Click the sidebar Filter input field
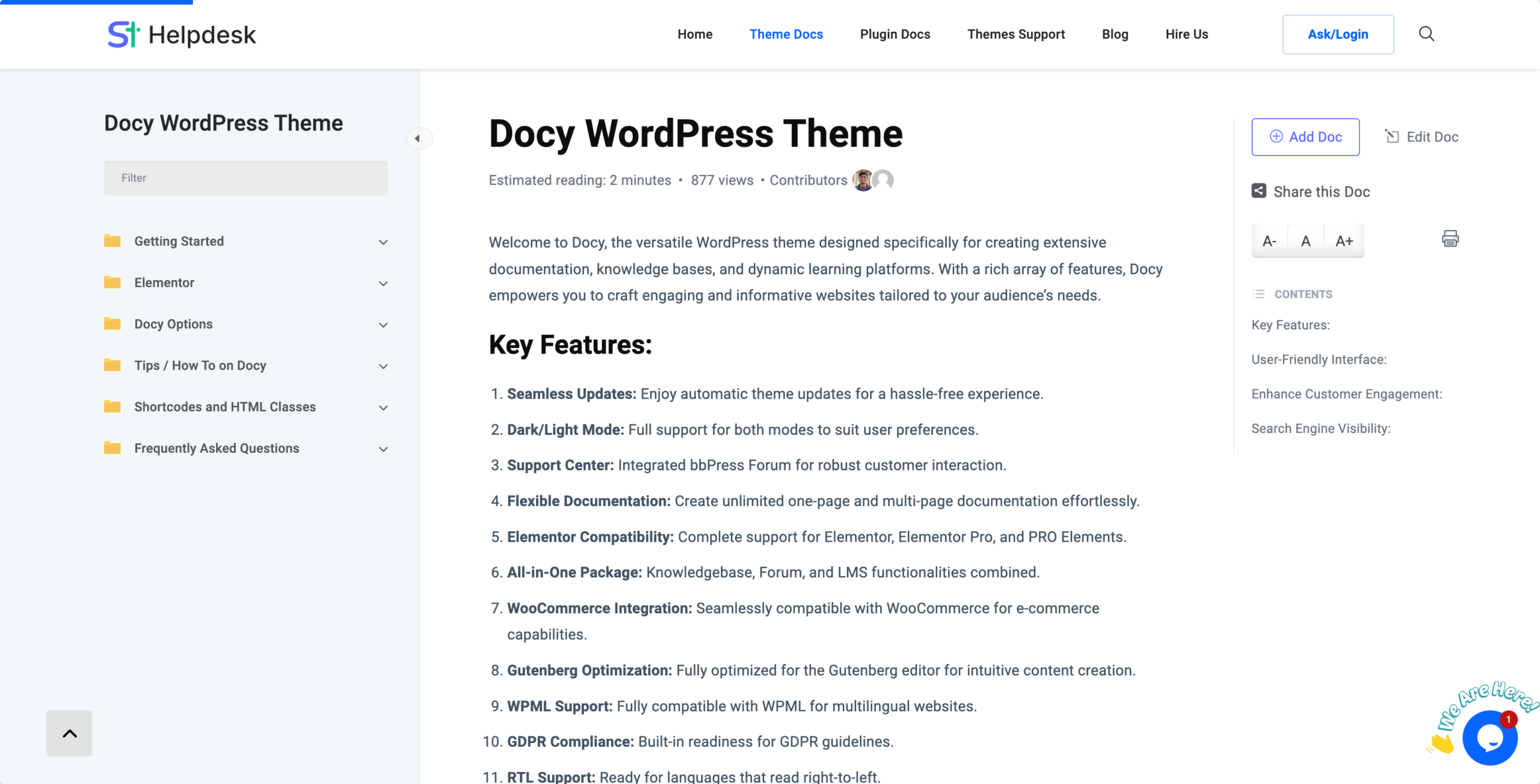The width and height of the screenshot is (1540, 784). tap(245, 177)
